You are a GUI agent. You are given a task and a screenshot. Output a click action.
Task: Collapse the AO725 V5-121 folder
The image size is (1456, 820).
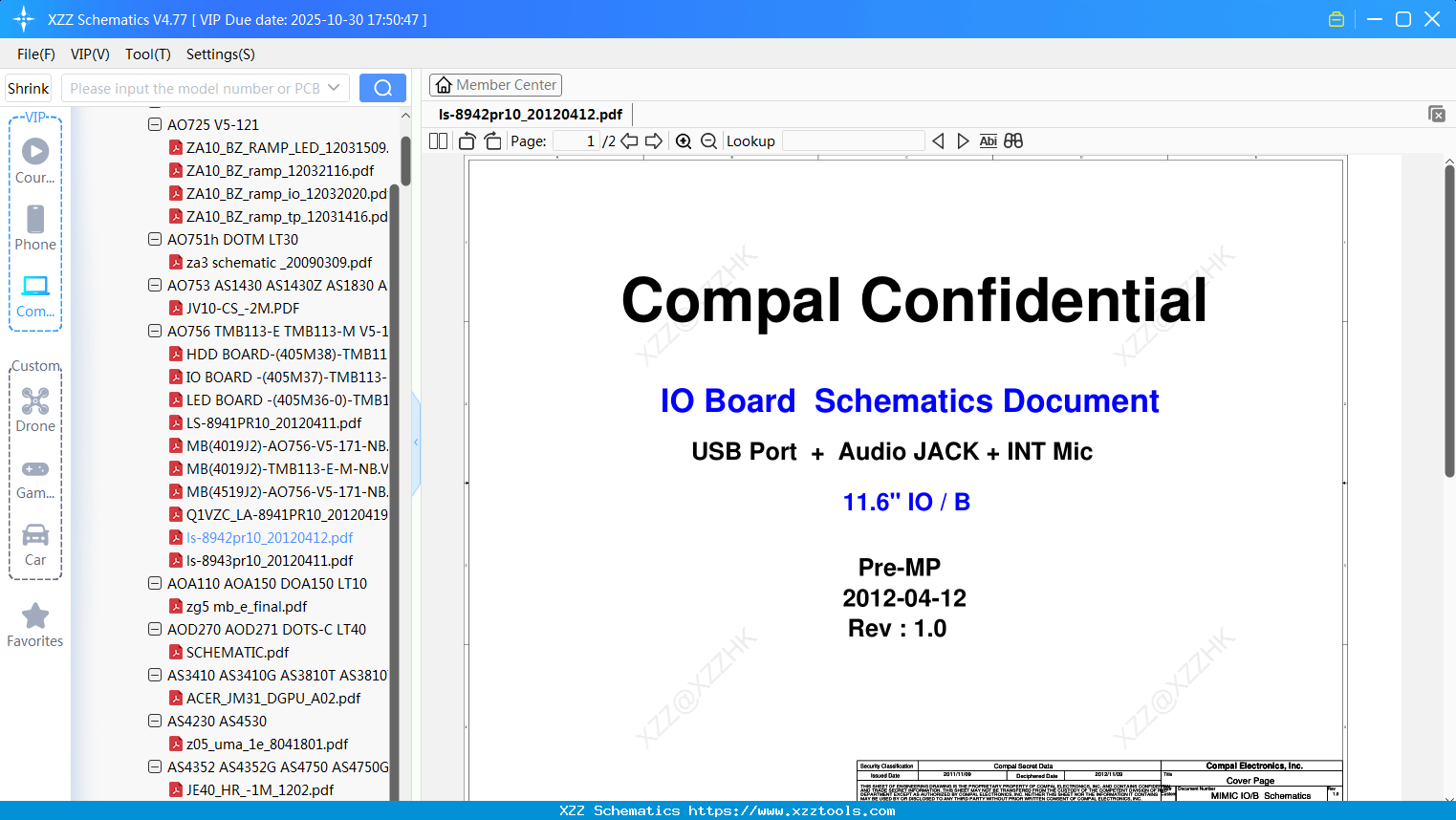[x=155, y=124]
